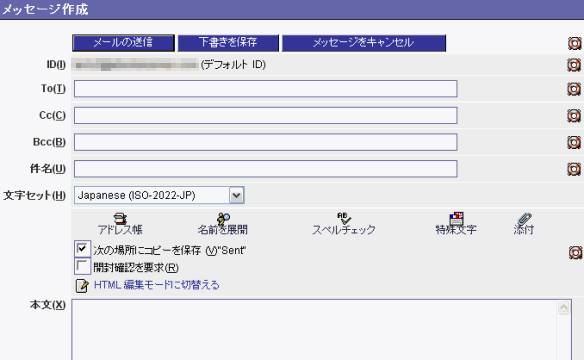584x360 pixels.
Task: Open the help icon beside the copy-save option
Action: pos(575,252)
